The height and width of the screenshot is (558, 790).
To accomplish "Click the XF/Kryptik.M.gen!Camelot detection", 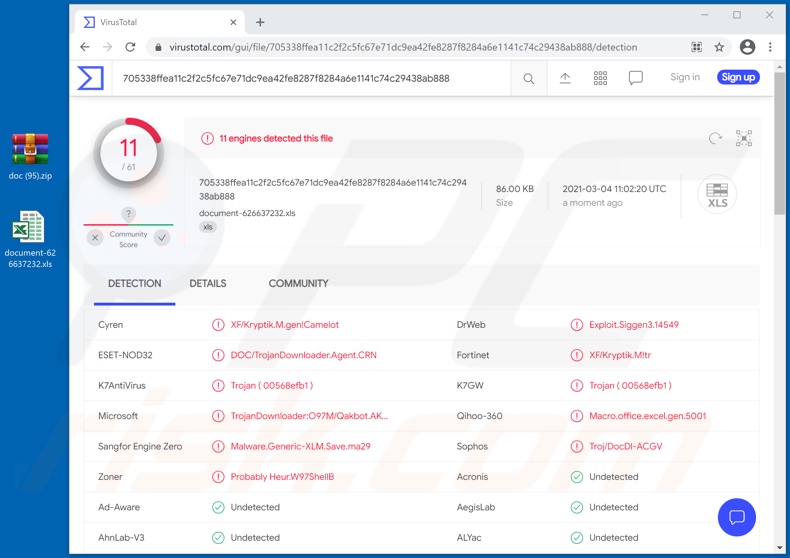I will click(285, 325).
